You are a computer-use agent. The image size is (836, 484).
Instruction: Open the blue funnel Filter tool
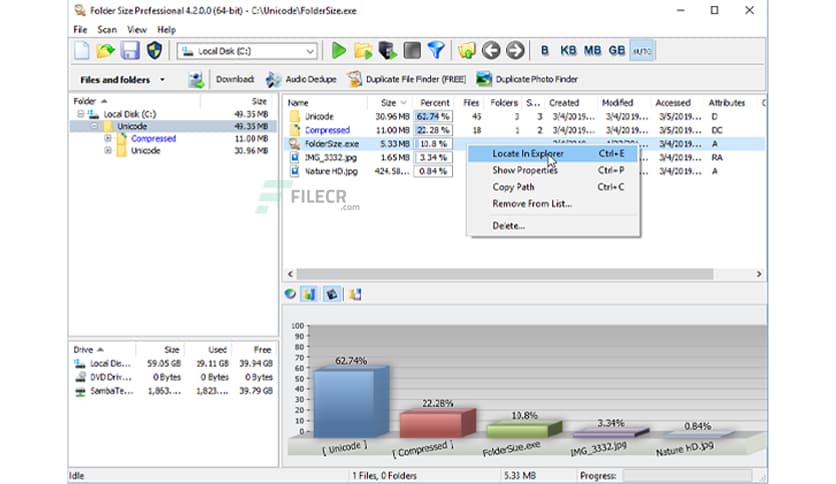436,51
